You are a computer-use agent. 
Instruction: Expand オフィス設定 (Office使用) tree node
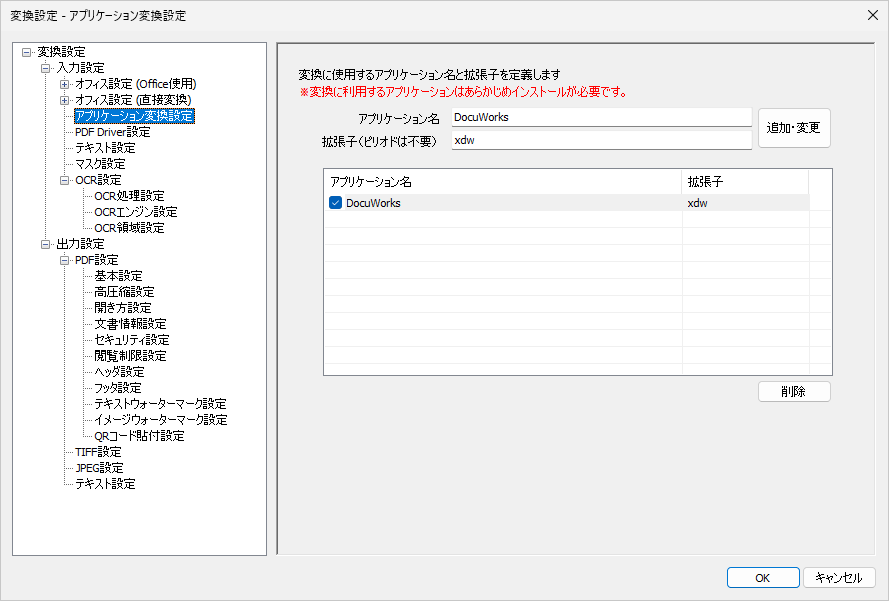pyautogui.click(x=64, y=84)
